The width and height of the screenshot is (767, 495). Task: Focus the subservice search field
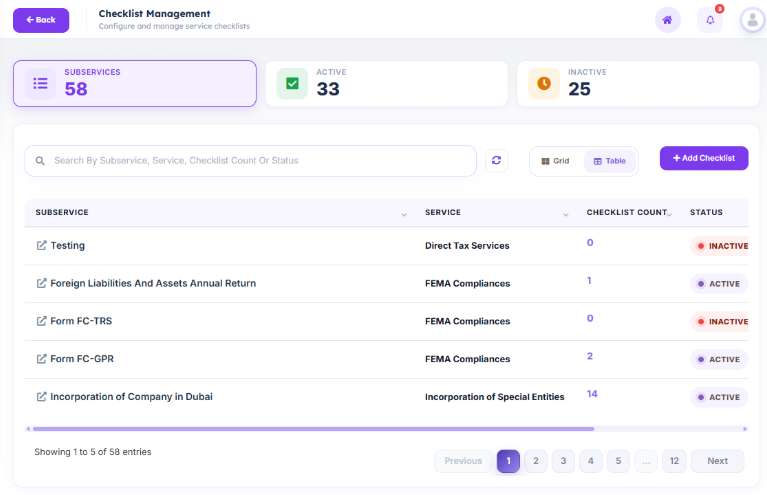click(250, 160)
